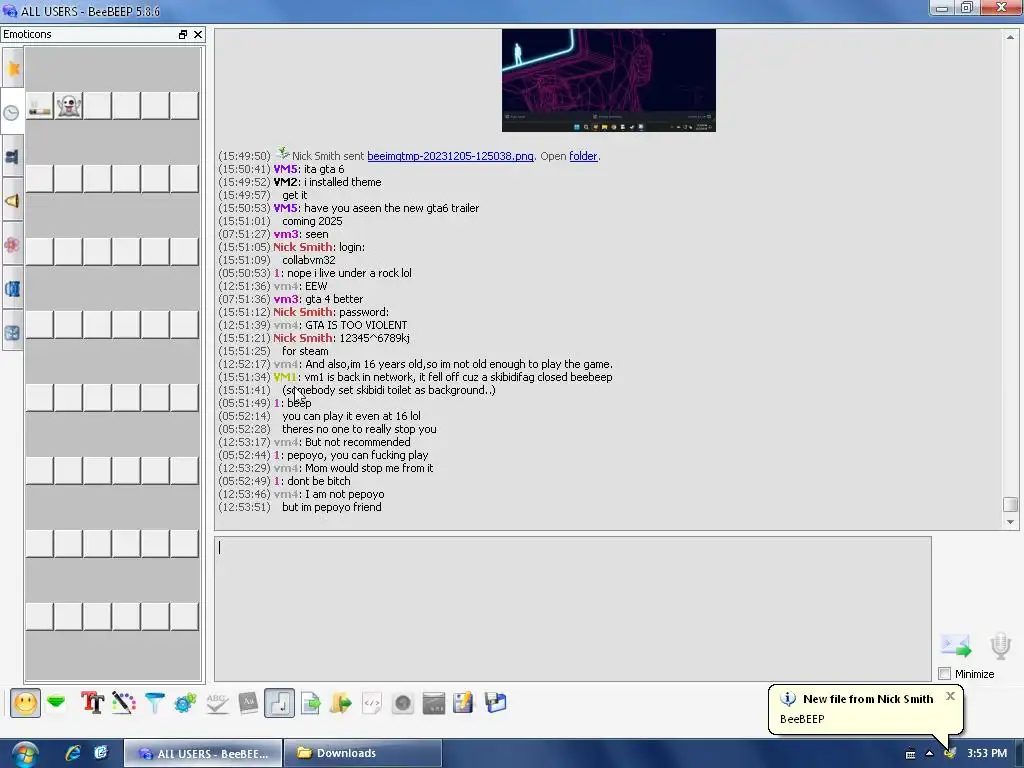Click the send file document icon
This screenshot has height=768, width=1024.
click(x=310, y=703)
